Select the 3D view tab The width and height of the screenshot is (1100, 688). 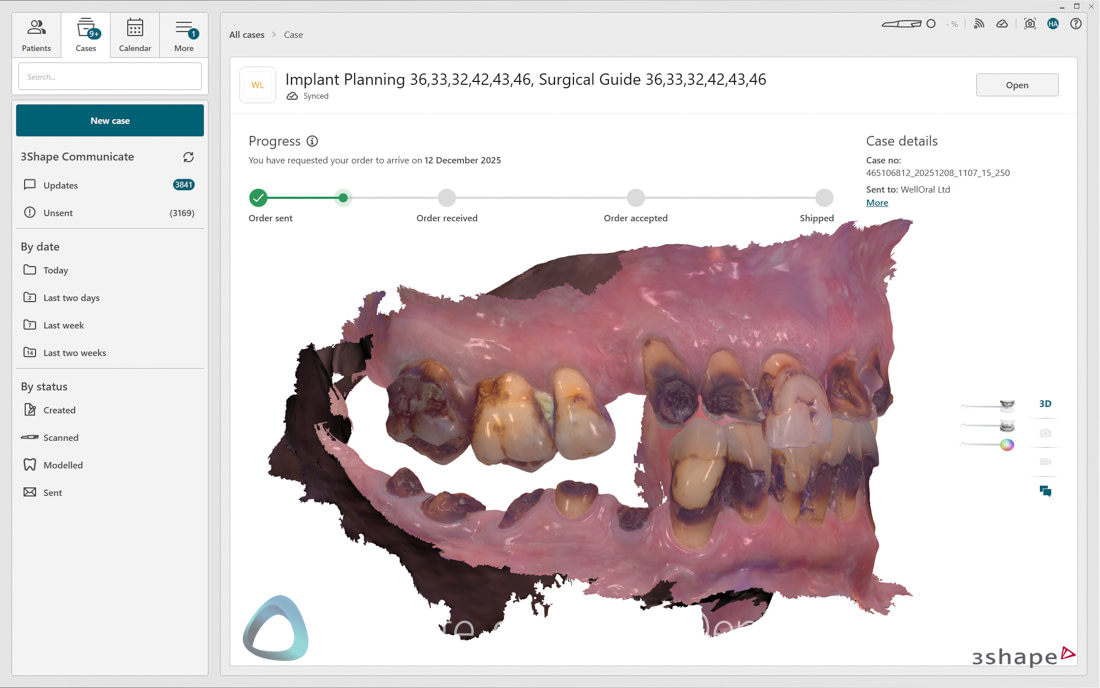pos(1045,403)
